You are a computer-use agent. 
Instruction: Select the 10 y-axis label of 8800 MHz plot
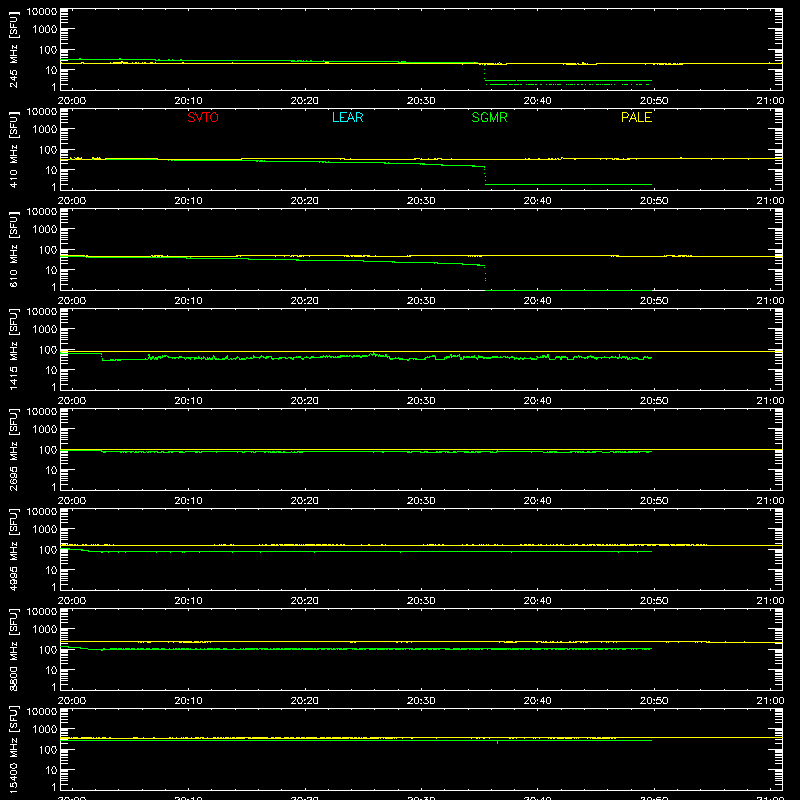[x=51, y=670]
